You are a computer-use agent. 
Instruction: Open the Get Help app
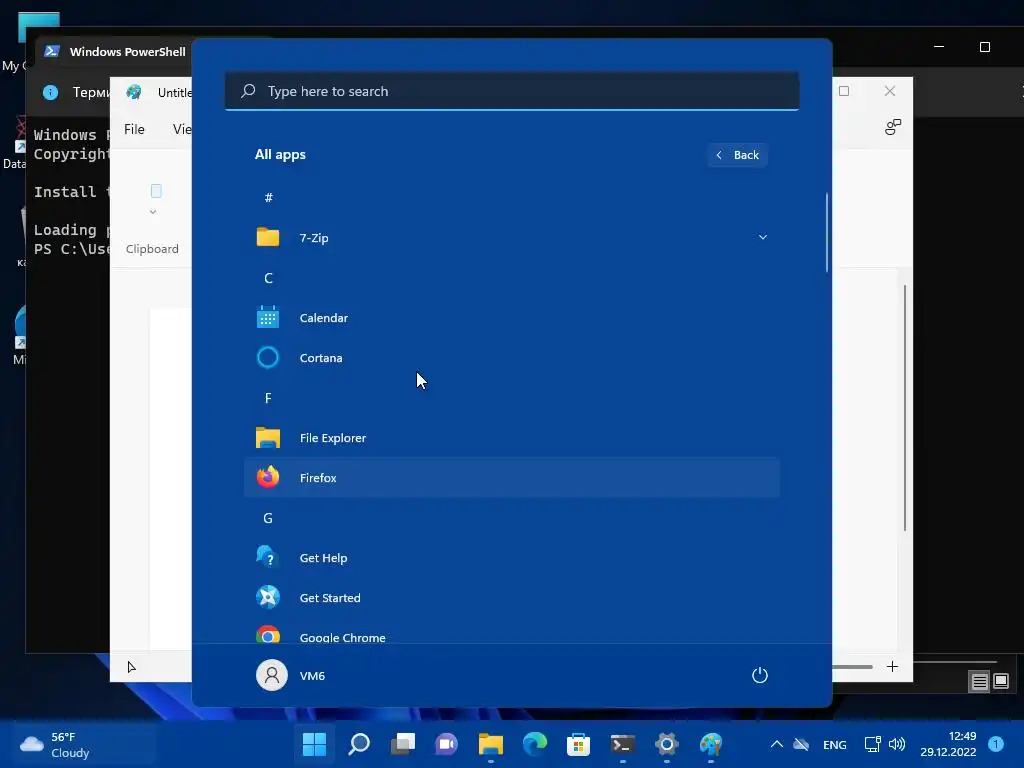pyautogui.click(x=511, y=558)
